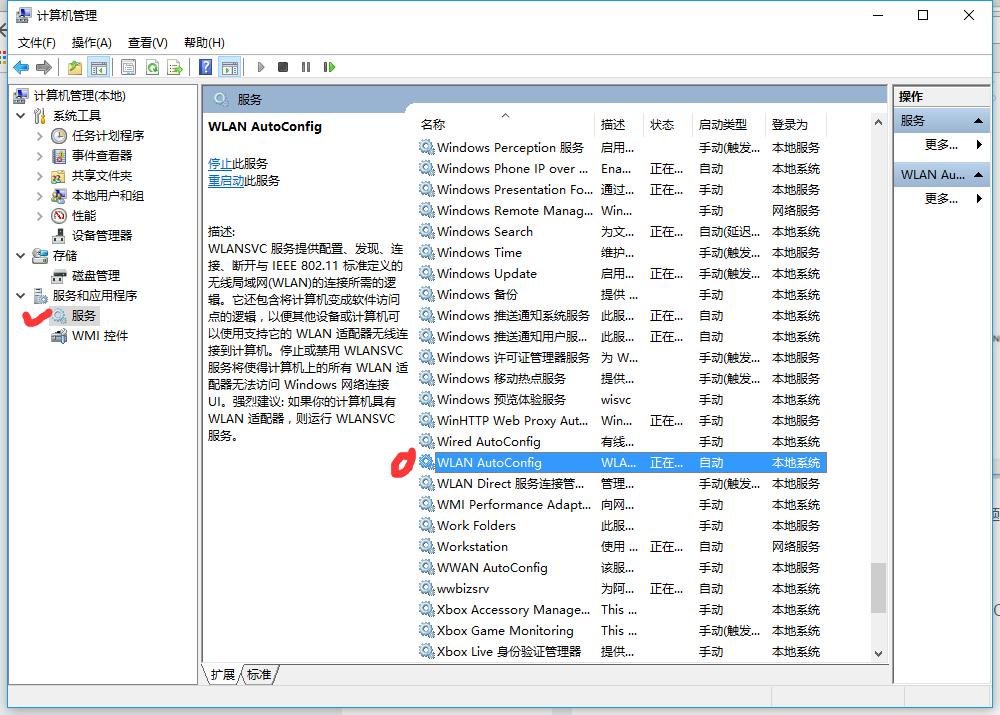
Task: Select 服务 node in the tree
Action: pos(84,316)
